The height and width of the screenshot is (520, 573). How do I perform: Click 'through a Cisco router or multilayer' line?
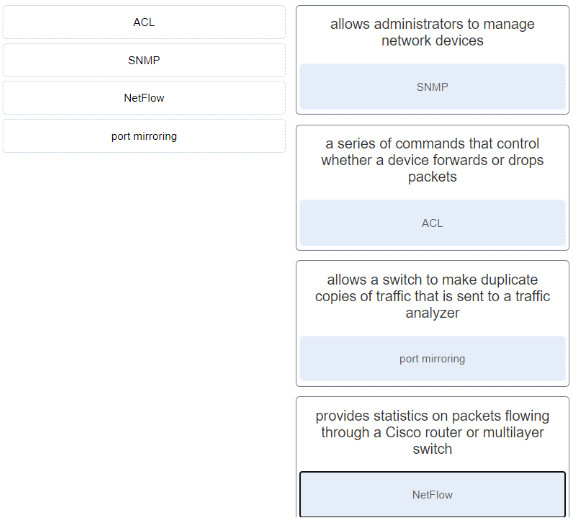click(x=432, y=432)
